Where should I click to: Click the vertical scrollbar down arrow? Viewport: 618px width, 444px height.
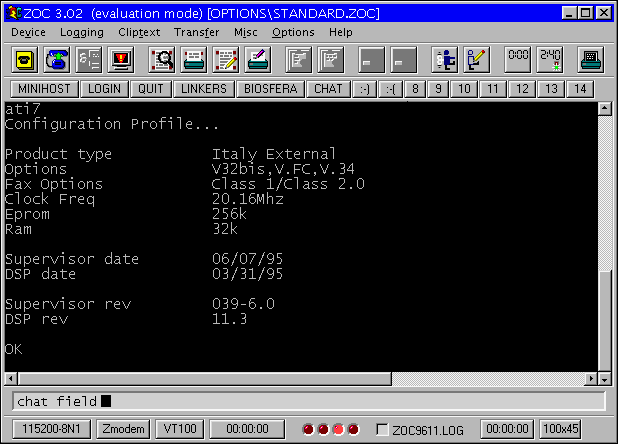(x=603, y=379)
